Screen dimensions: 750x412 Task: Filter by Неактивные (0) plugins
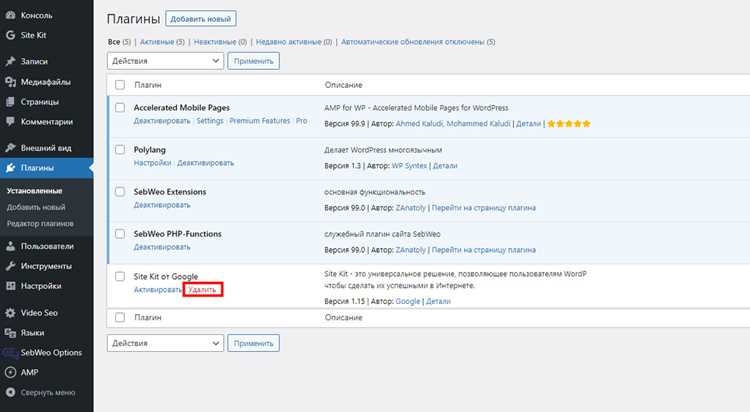pos(220,42)
